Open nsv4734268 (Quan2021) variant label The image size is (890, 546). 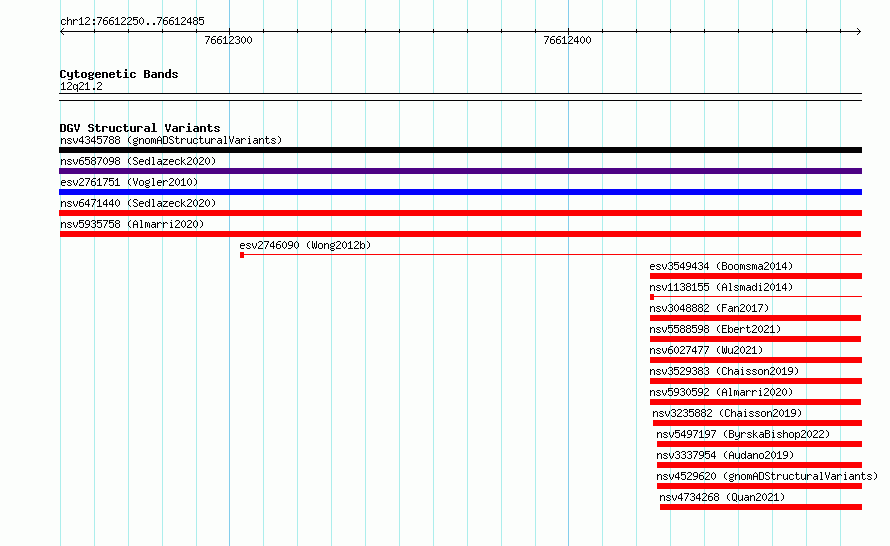point(722,497)
